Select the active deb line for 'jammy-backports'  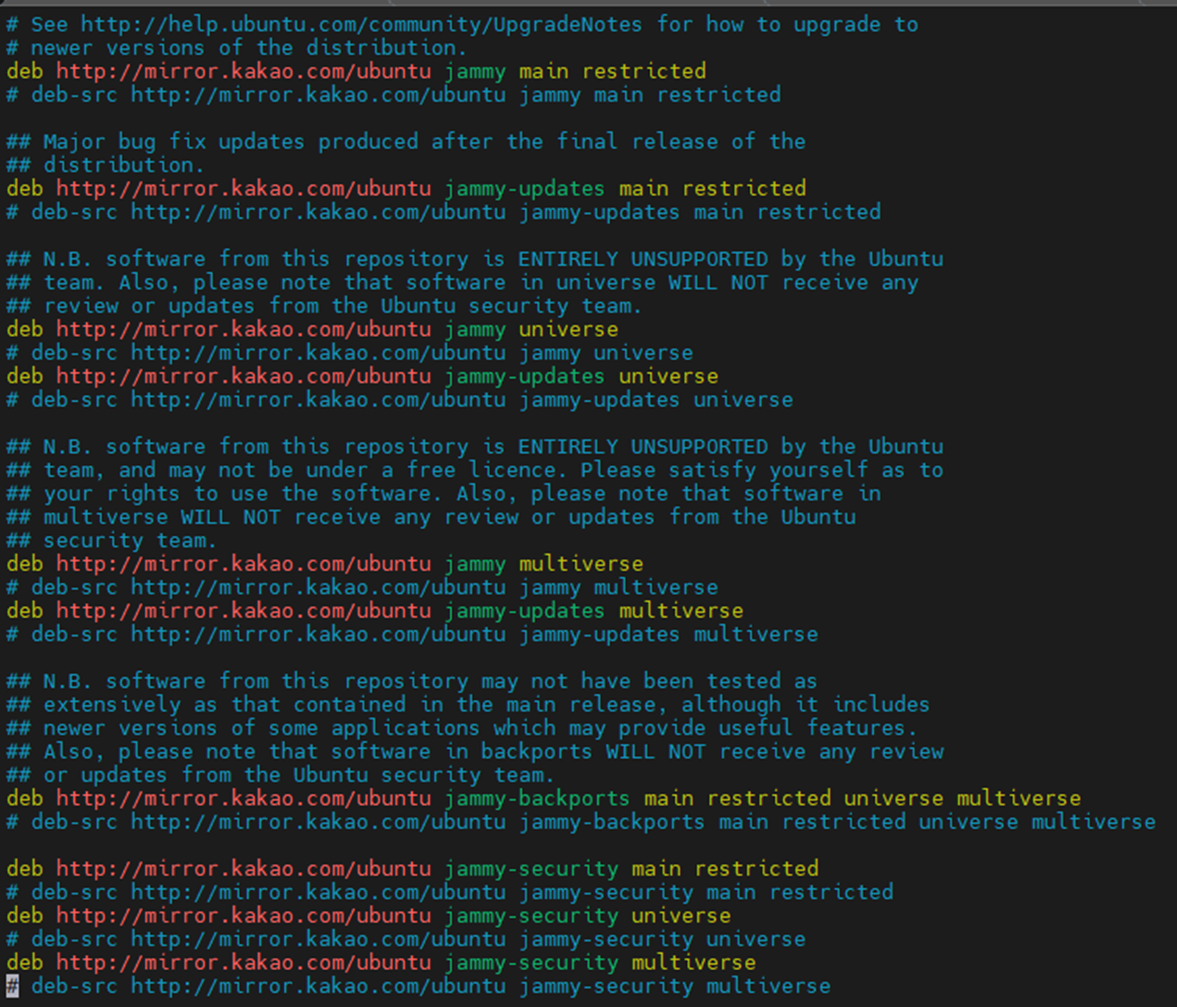coord(543,798)
